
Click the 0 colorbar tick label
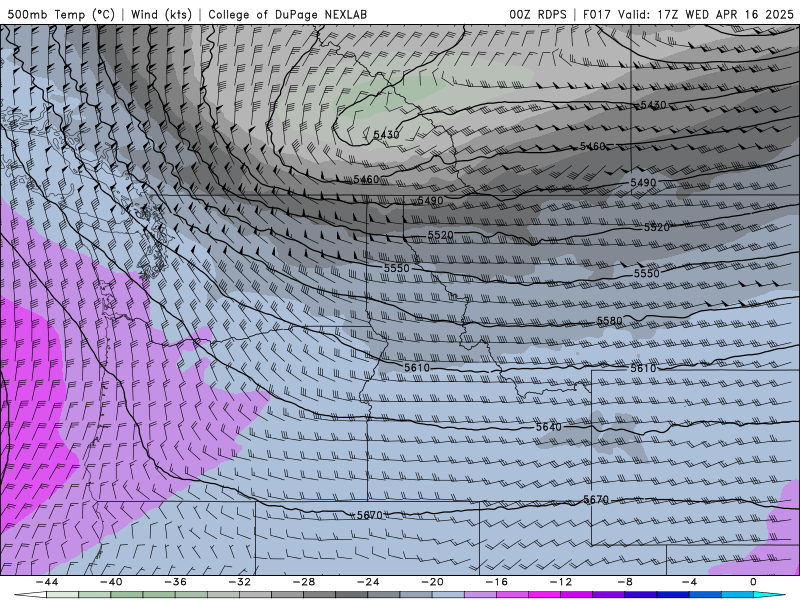753,582
